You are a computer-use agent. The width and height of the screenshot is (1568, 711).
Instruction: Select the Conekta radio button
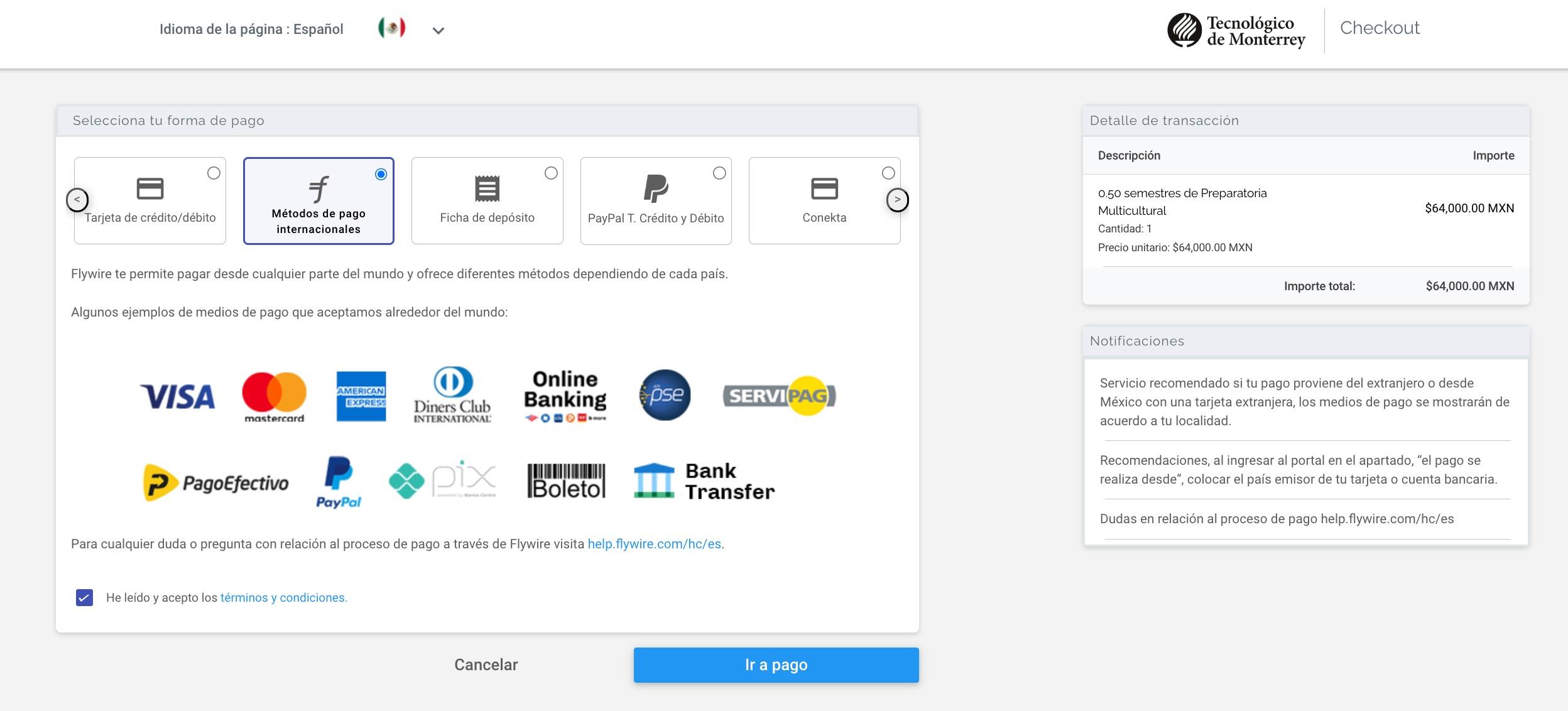888,173
